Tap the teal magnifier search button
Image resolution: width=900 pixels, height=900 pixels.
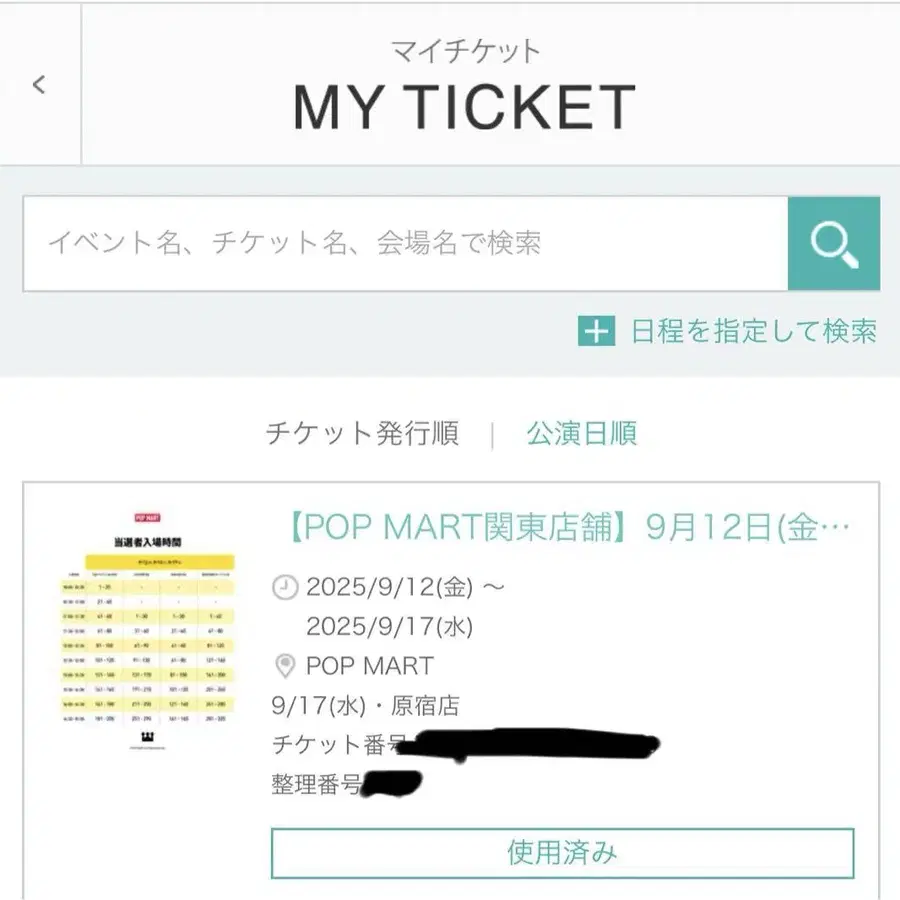[x=833, y=243]
